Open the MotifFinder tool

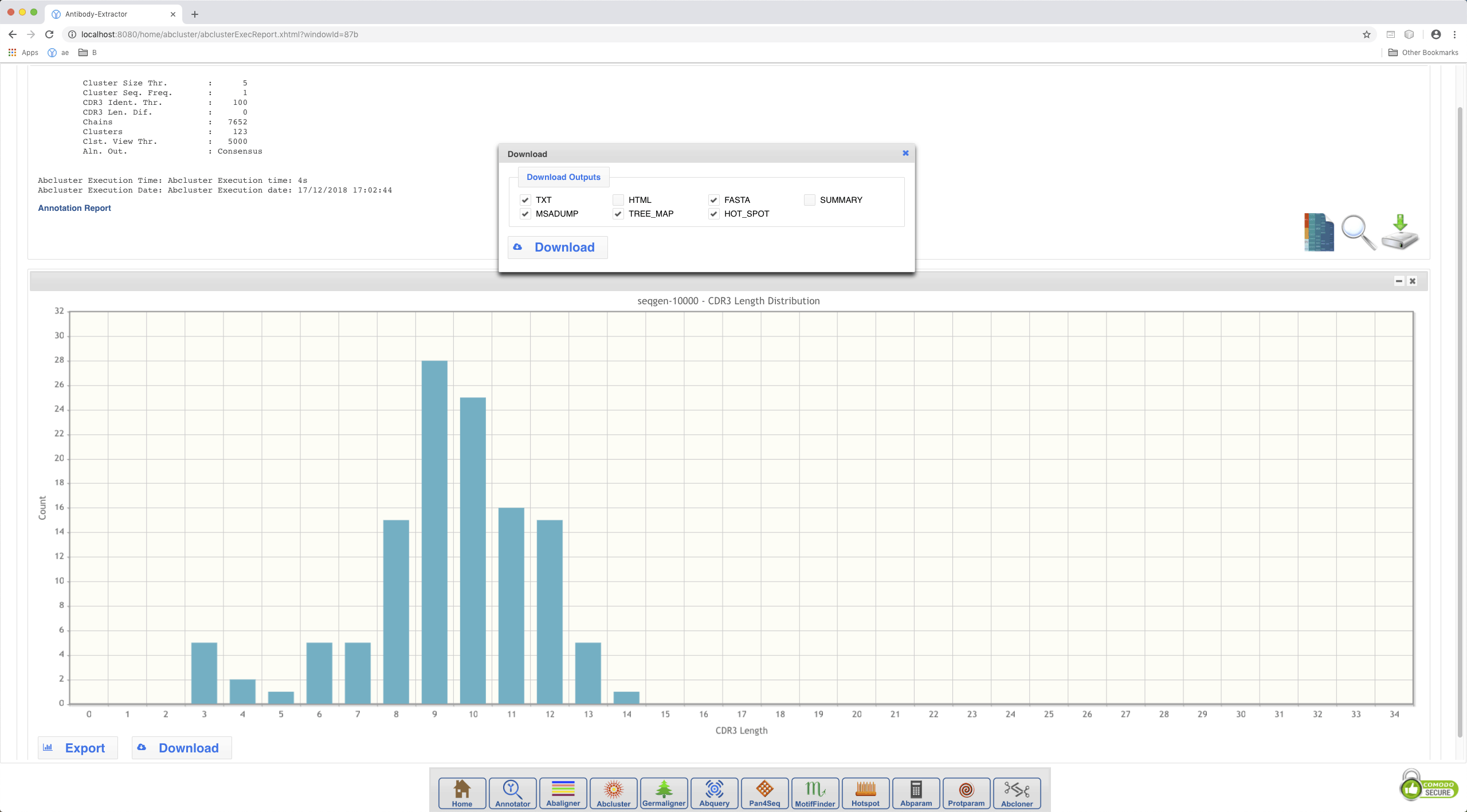pyautogui.click(x=815, y=793)
